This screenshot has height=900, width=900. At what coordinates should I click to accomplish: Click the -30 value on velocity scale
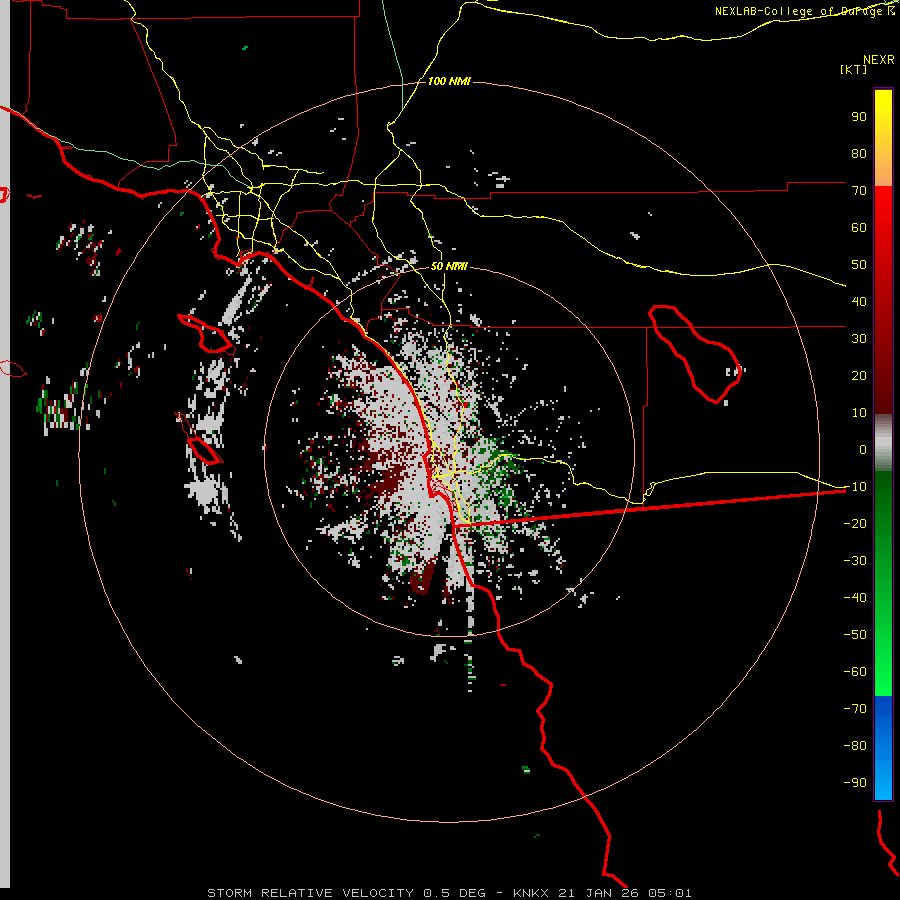[855, 561]
